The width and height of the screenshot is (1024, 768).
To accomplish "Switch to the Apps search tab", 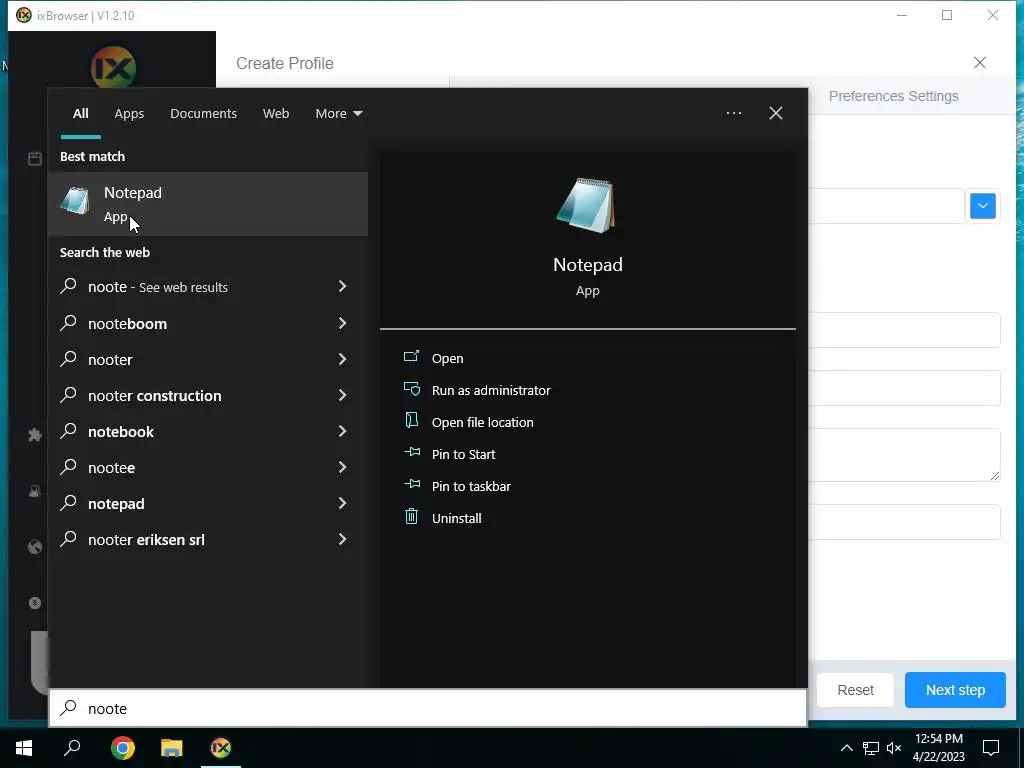I will (x=129, y=114).
